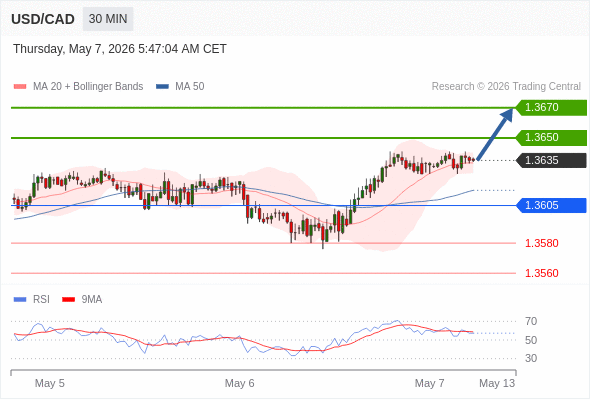Click the 9MA red legend swatch
Viewport: 590px width, 400px height.
click(x=68, y=300)
